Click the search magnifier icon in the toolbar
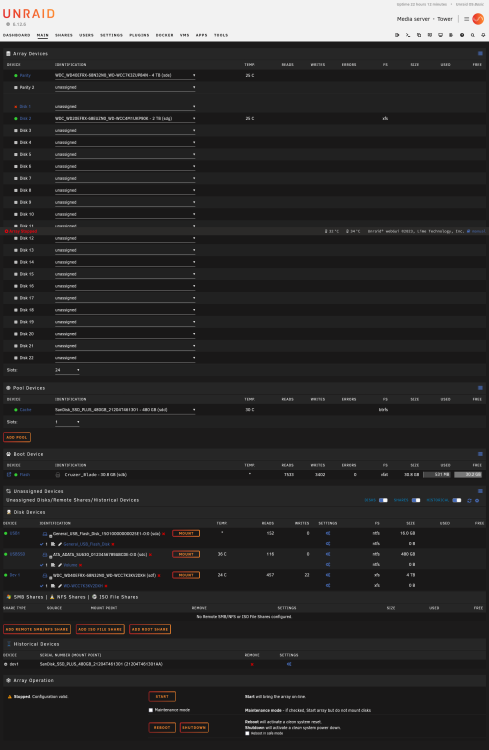This screenshot has height=750, width=489. point(473,35)
